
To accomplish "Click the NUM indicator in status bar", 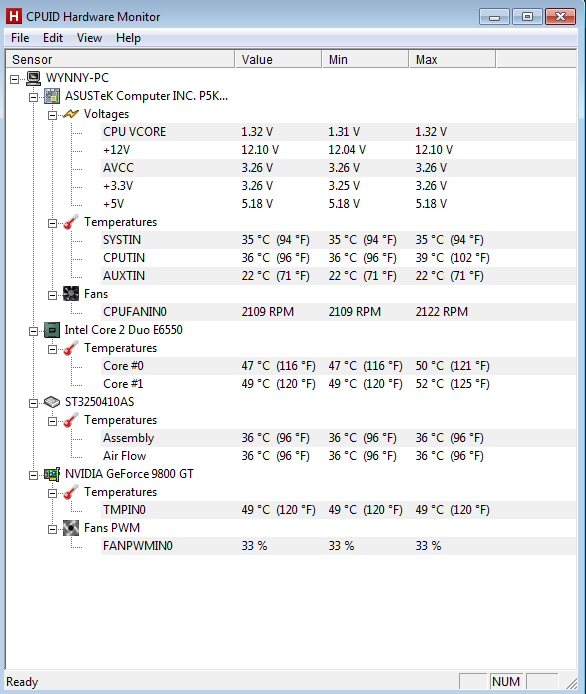I will click(x=506, y=682).
